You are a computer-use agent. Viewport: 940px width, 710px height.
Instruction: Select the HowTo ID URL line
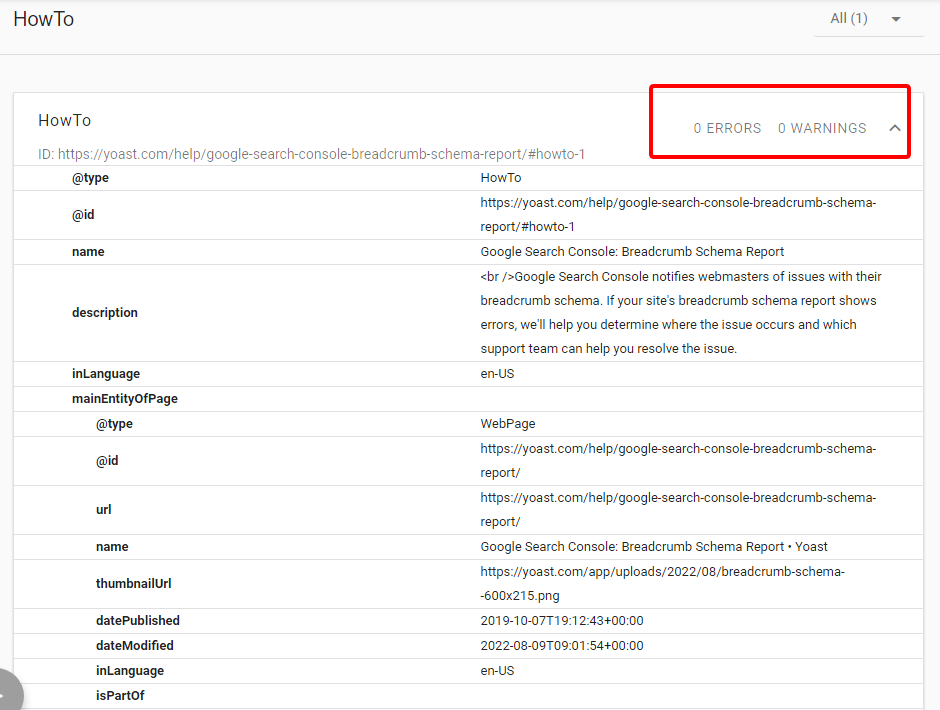[x=311, y=154]
